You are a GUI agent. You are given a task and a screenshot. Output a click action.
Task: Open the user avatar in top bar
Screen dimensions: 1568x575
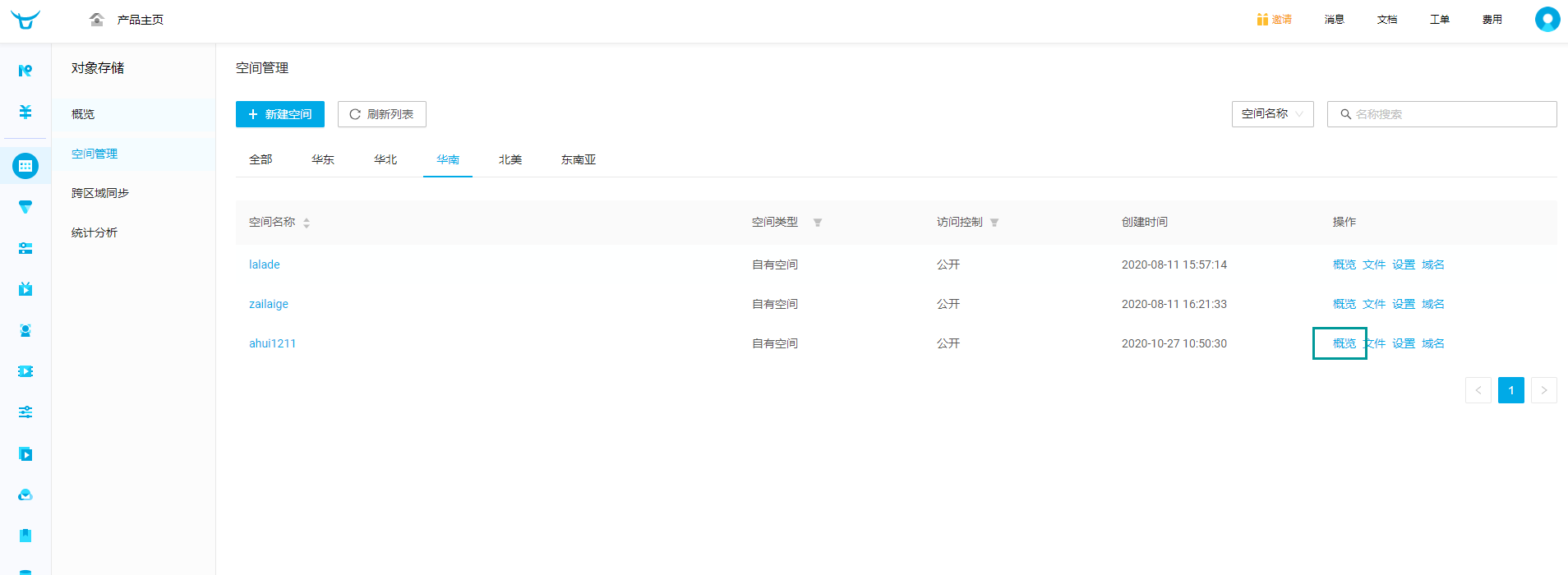pyautogui.click(x=1547, y=19)
